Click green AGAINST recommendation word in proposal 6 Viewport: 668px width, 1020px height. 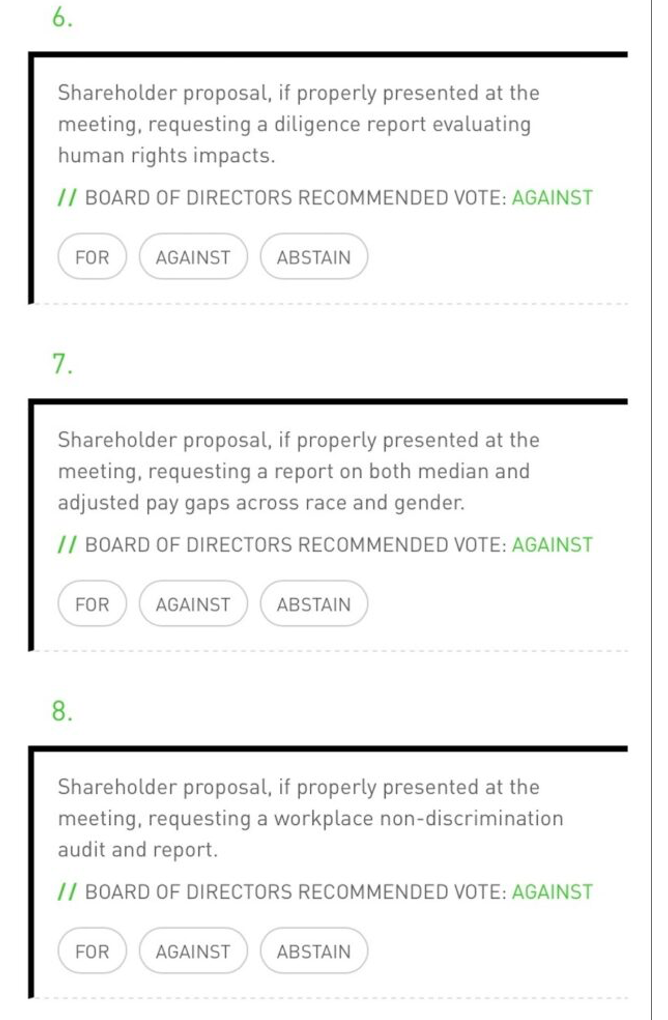point(552,198)
